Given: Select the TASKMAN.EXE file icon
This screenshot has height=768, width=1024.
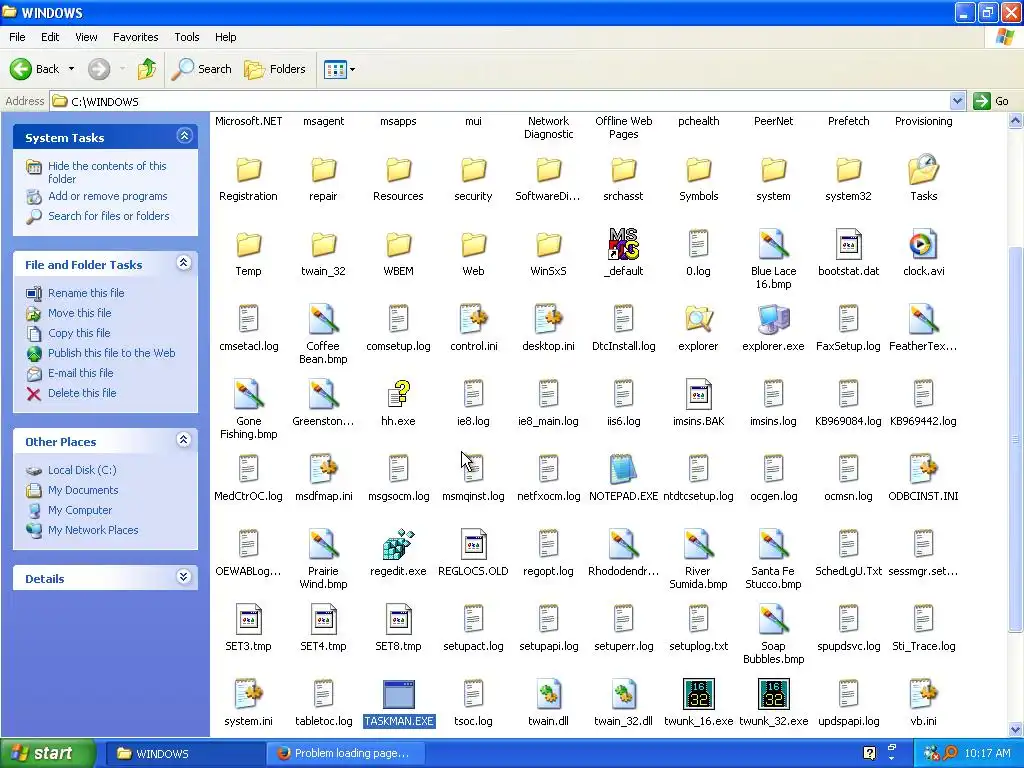Looking at the screenshot, I should (398, 694).
